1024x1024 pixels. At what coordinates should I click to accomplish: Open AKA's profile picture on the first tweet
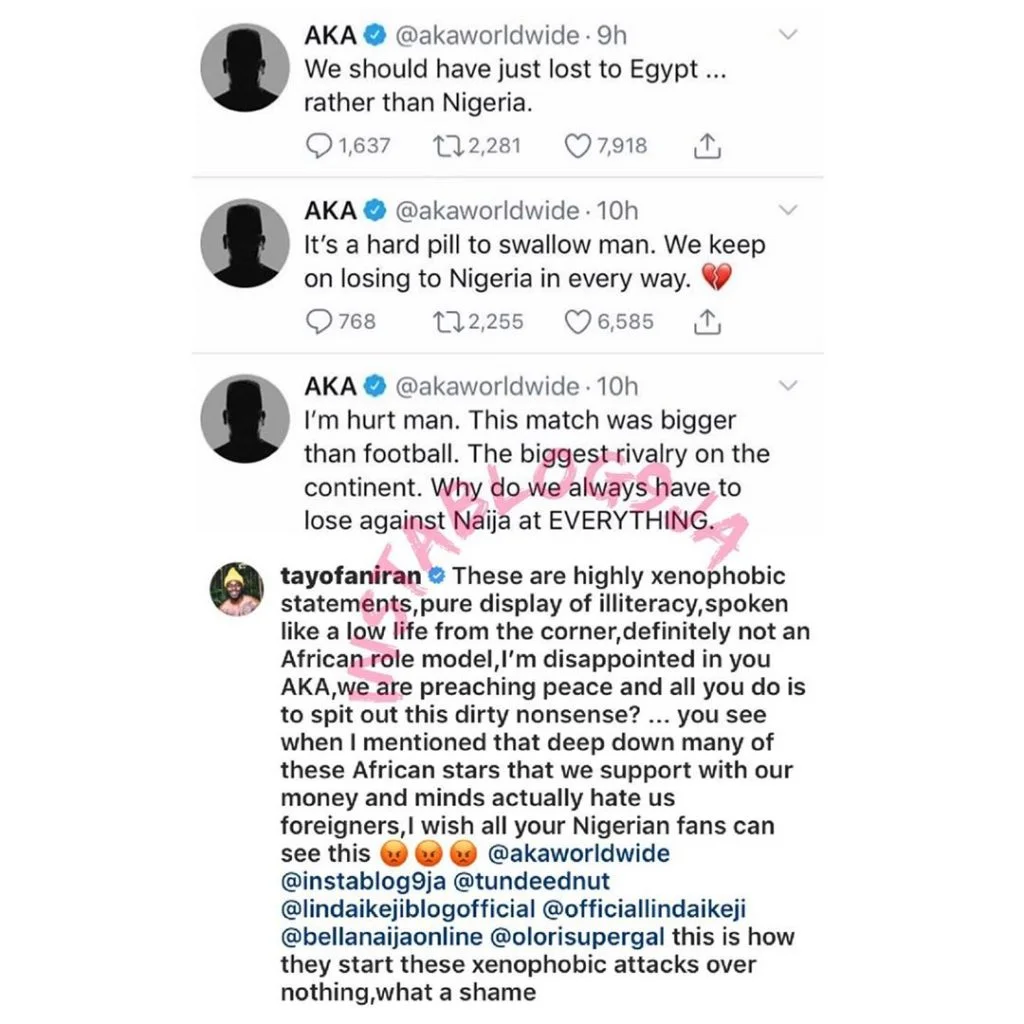pyautogui.click(x=245, y=67)
